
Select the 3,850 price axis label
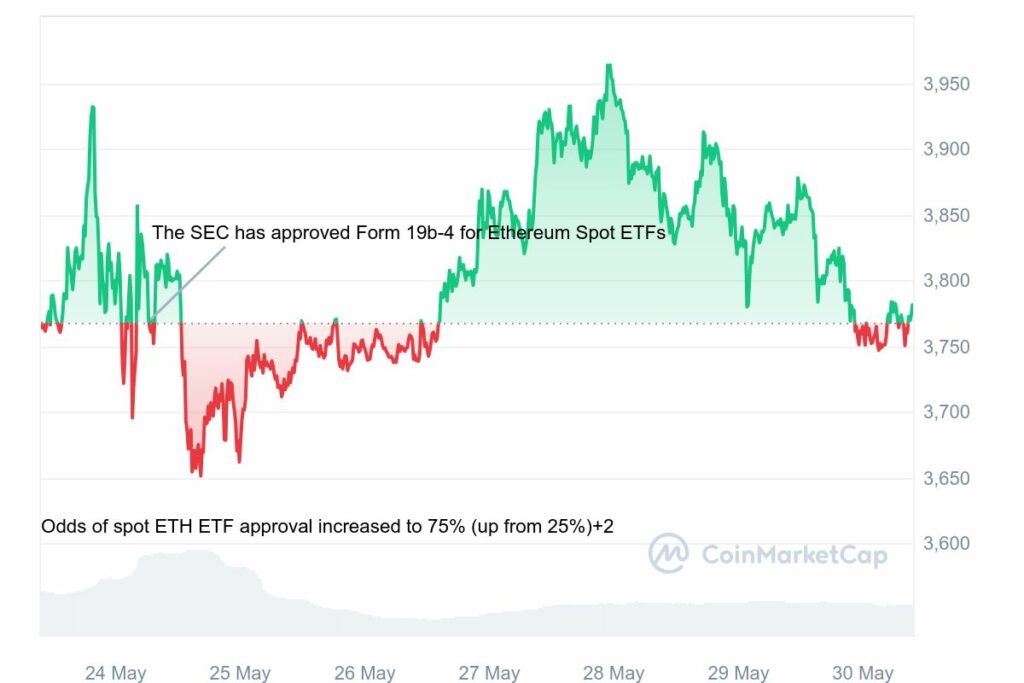(x=945, y=216)
